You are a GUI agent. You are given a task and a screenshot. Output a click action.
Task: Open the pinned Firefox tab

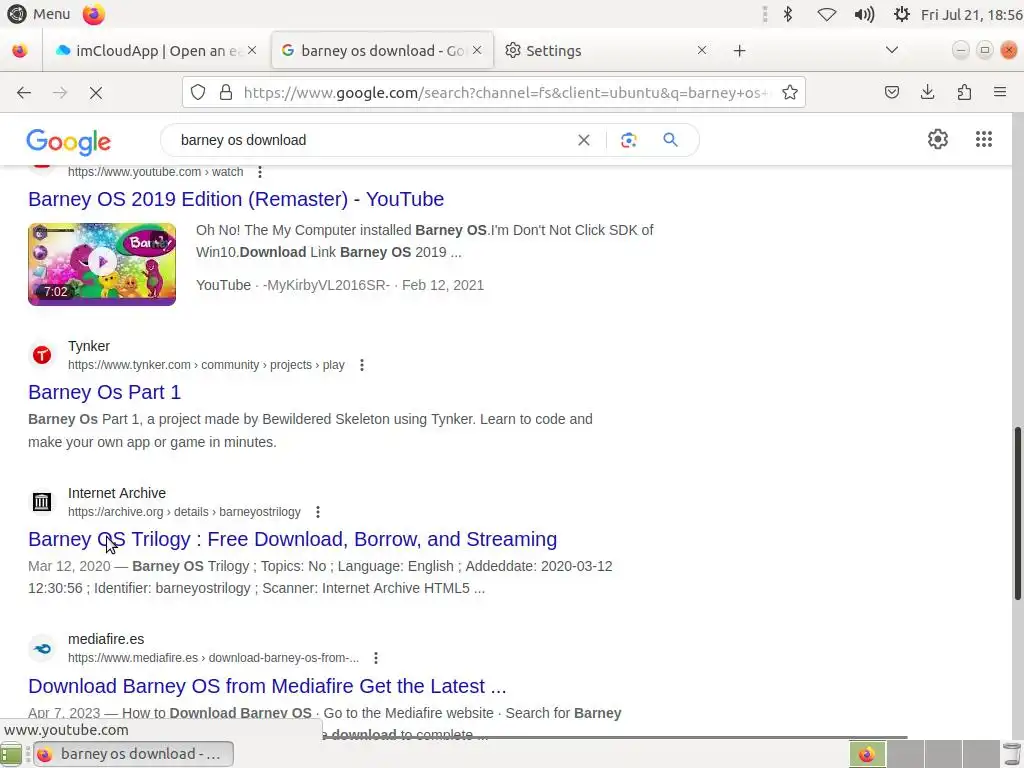pos(20,50)
